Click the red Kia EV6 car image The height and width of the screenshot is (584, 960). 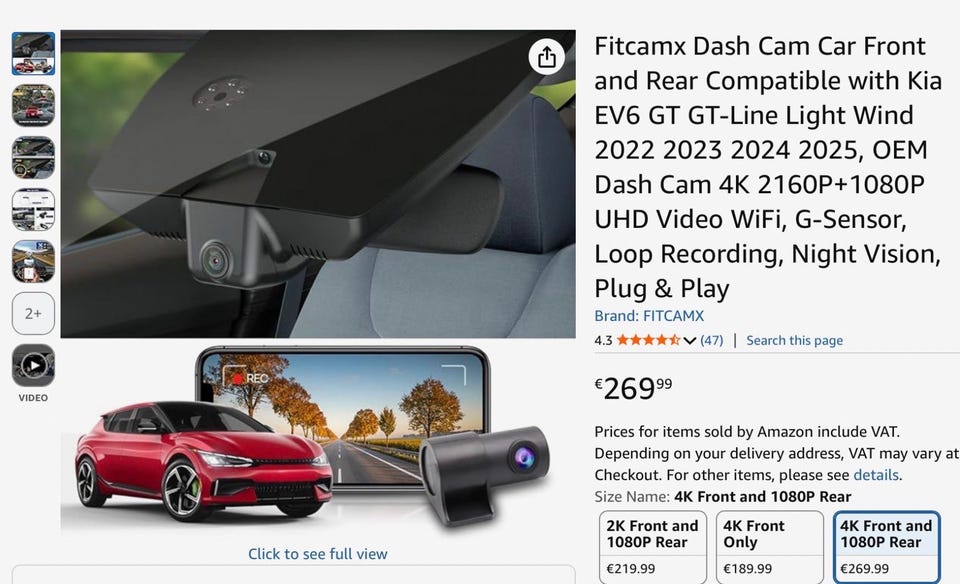click(202, 460)
